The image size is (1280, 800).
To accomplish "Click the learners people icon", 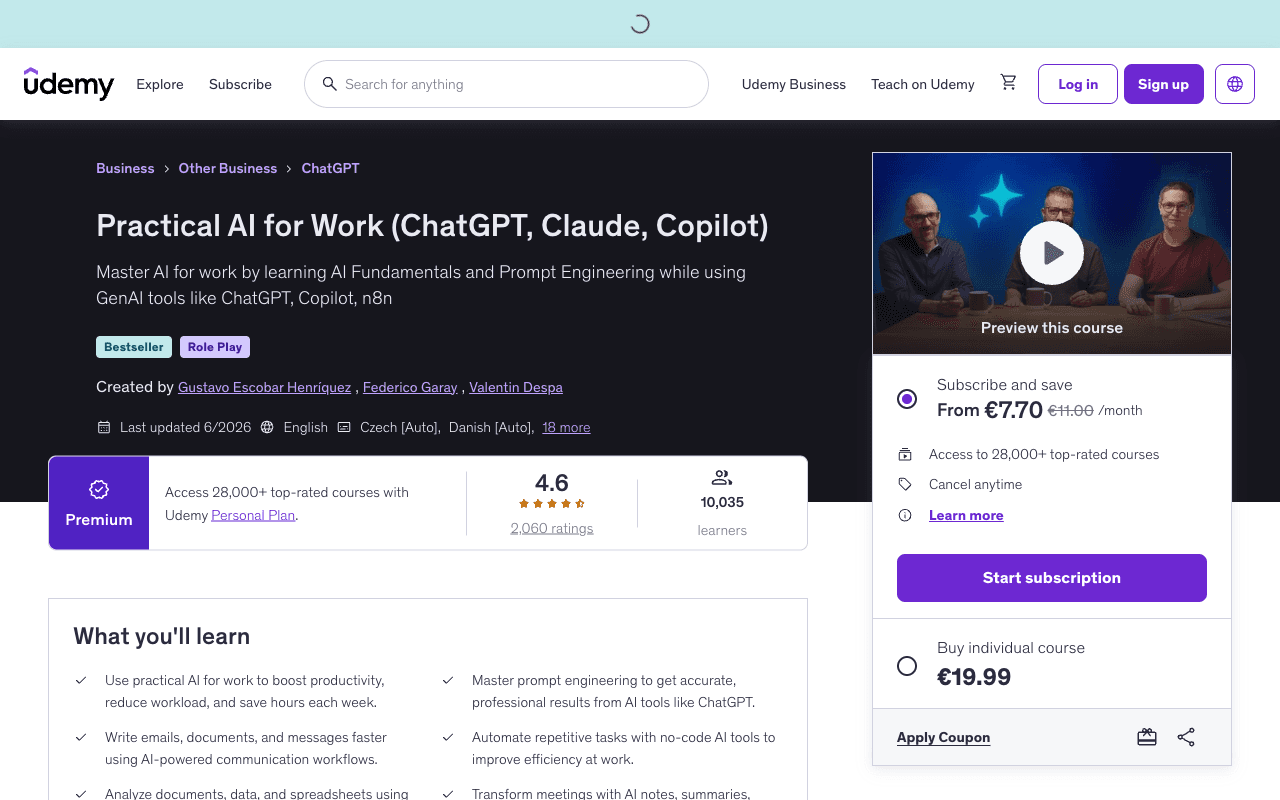I will point(722,478).
